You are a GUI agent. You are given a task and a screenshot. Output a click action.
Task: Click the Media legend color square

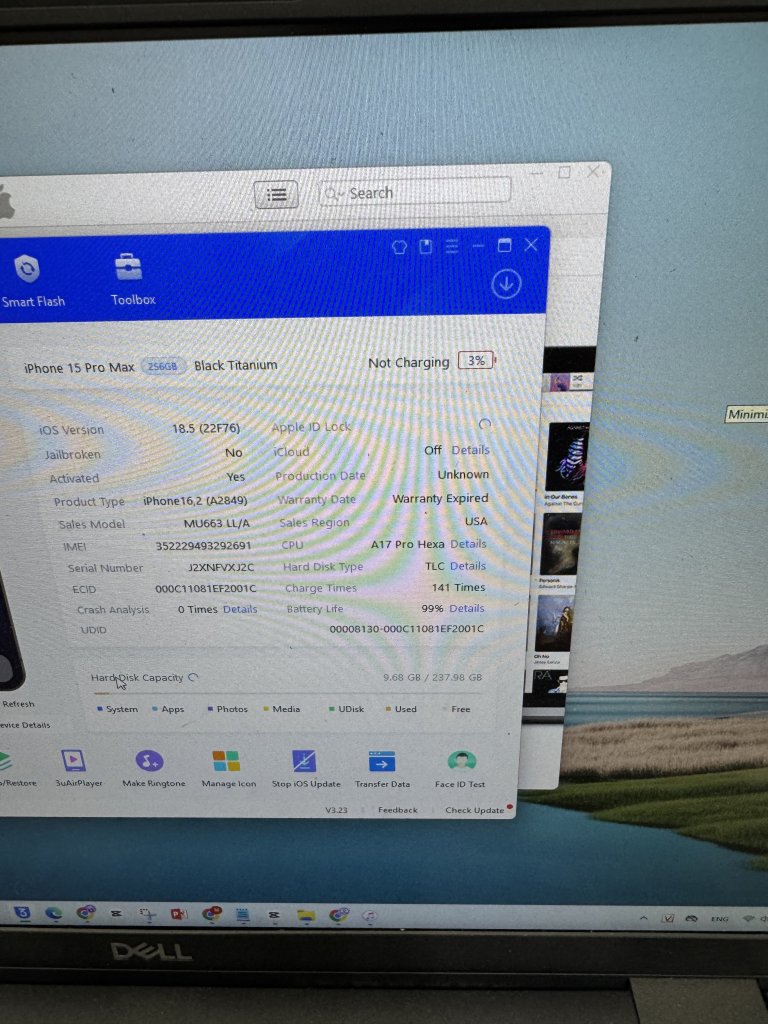[266, 709]
